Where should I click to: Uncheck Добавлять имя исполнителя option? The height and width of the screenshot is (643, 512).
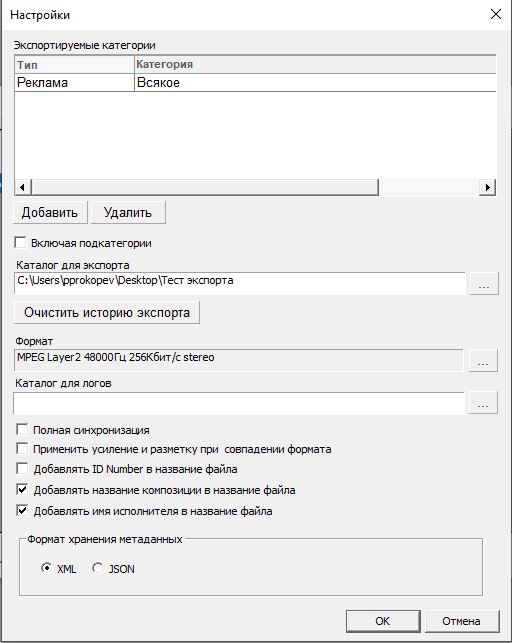tap(22, 511)
